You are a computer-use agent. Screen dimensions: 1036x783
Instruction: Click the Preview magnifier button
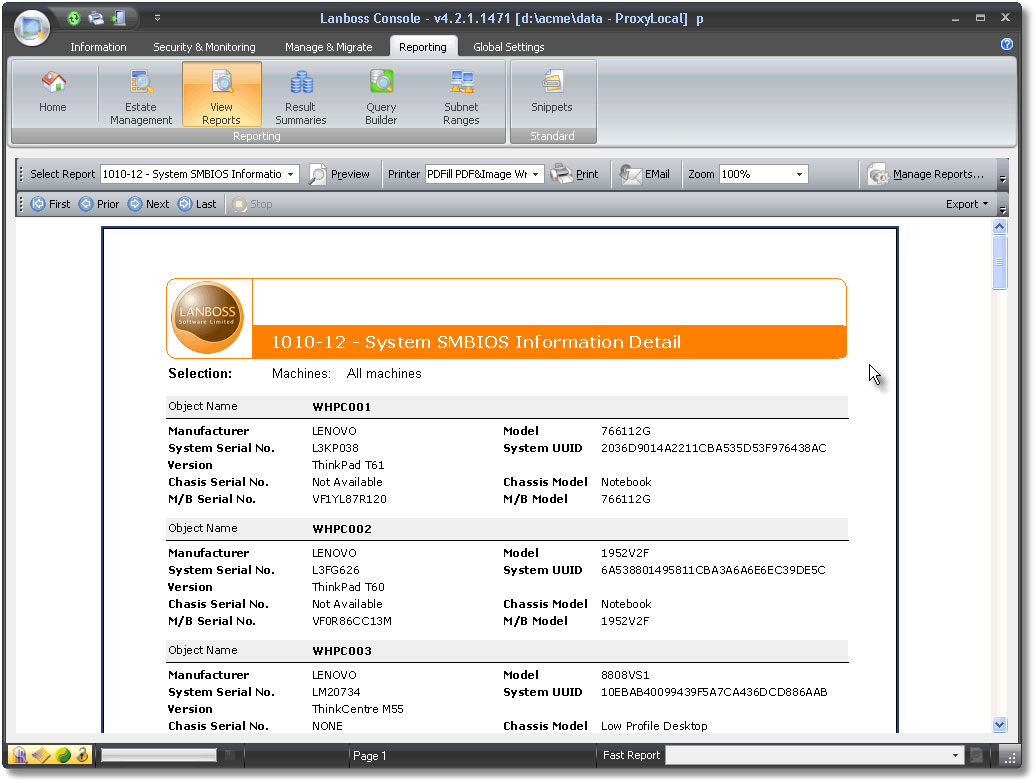340,174
